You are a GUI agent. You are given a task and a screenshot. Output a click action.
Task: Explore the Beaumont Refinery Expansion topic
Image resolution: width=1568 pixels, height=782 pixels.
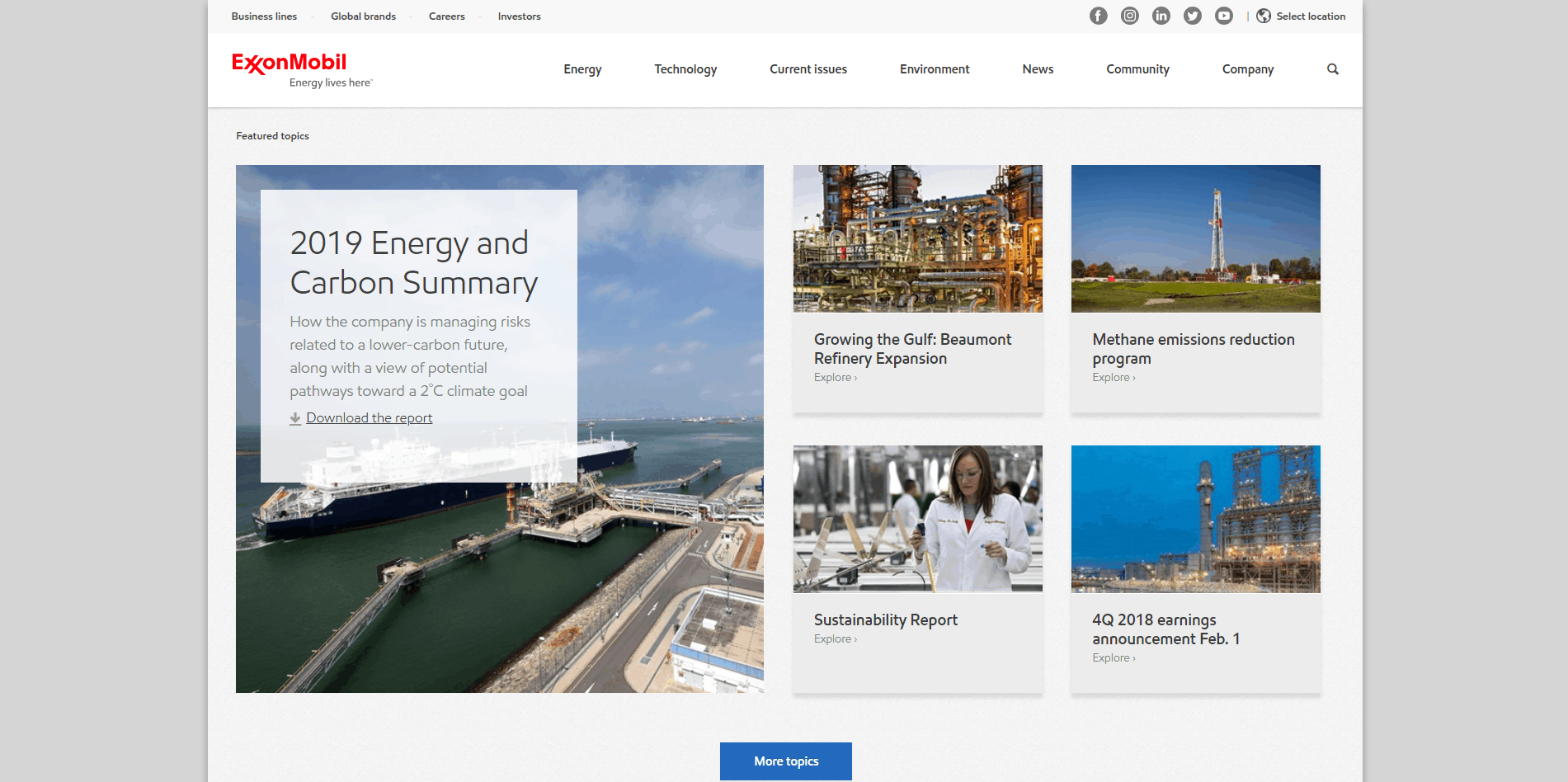tap(836, 378)
